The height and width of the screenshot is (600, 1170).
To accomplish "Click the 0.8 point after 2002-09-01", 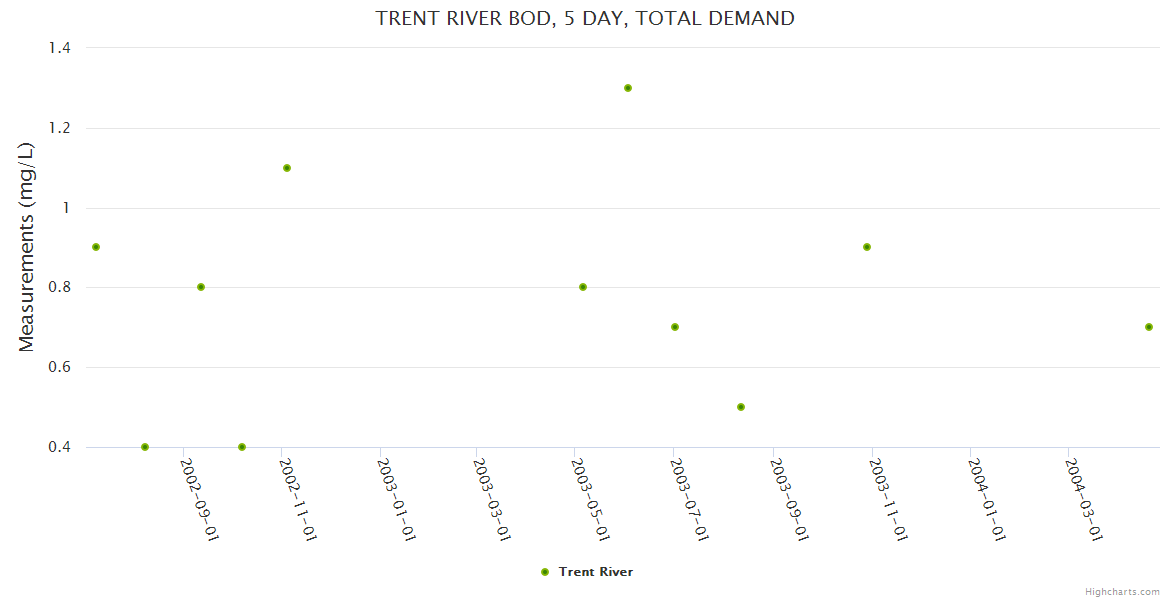I will coord(201,287).
